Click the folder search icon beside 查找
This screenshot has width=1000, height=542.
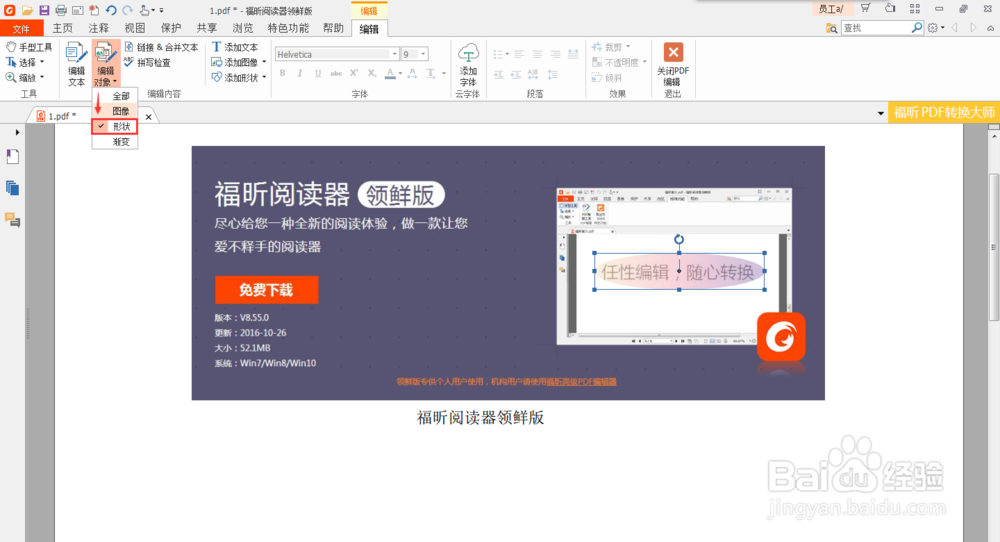pos(832,28)
